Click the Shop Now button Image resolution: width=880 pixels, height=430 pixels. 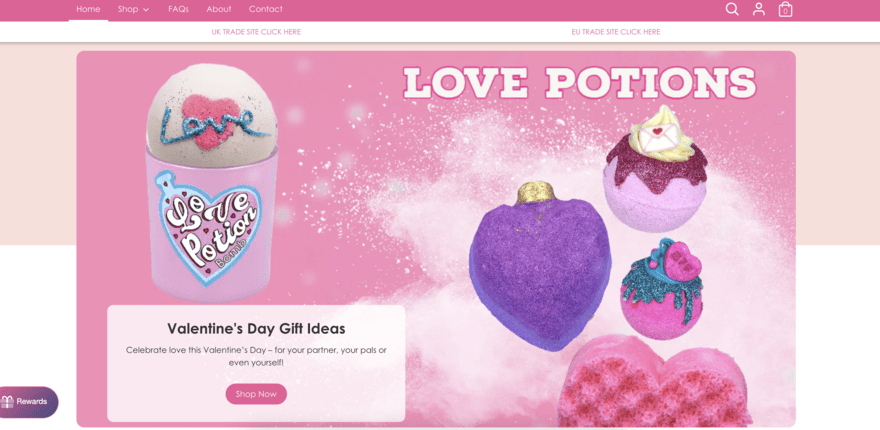256,394
